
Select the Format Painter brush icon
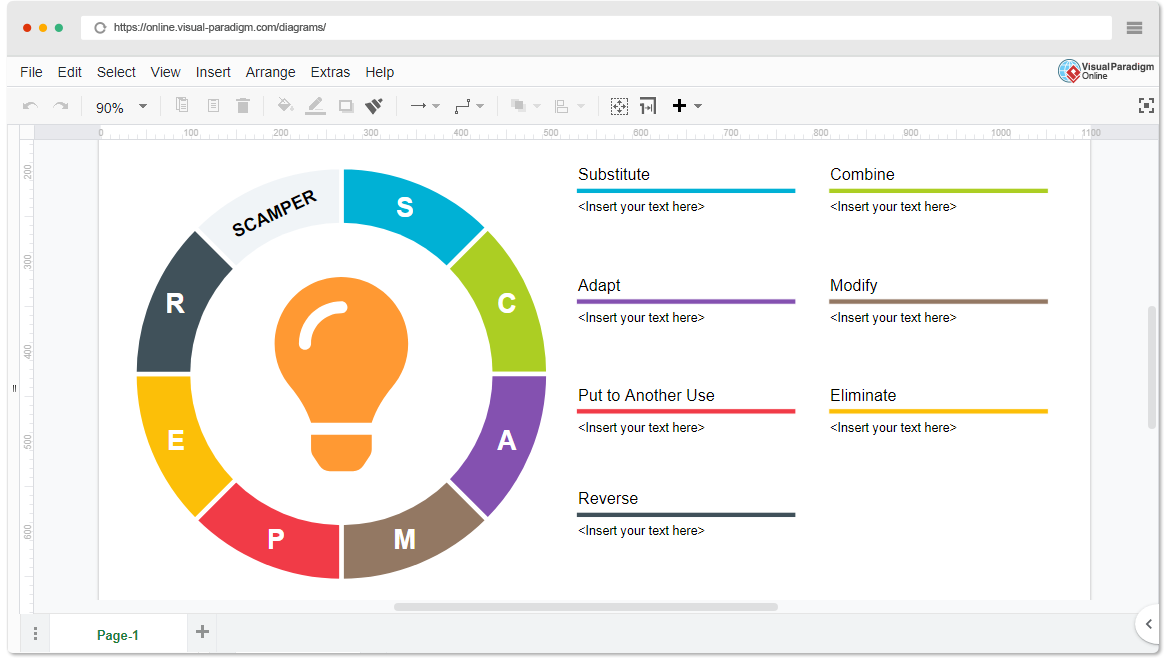click(374, 106)
